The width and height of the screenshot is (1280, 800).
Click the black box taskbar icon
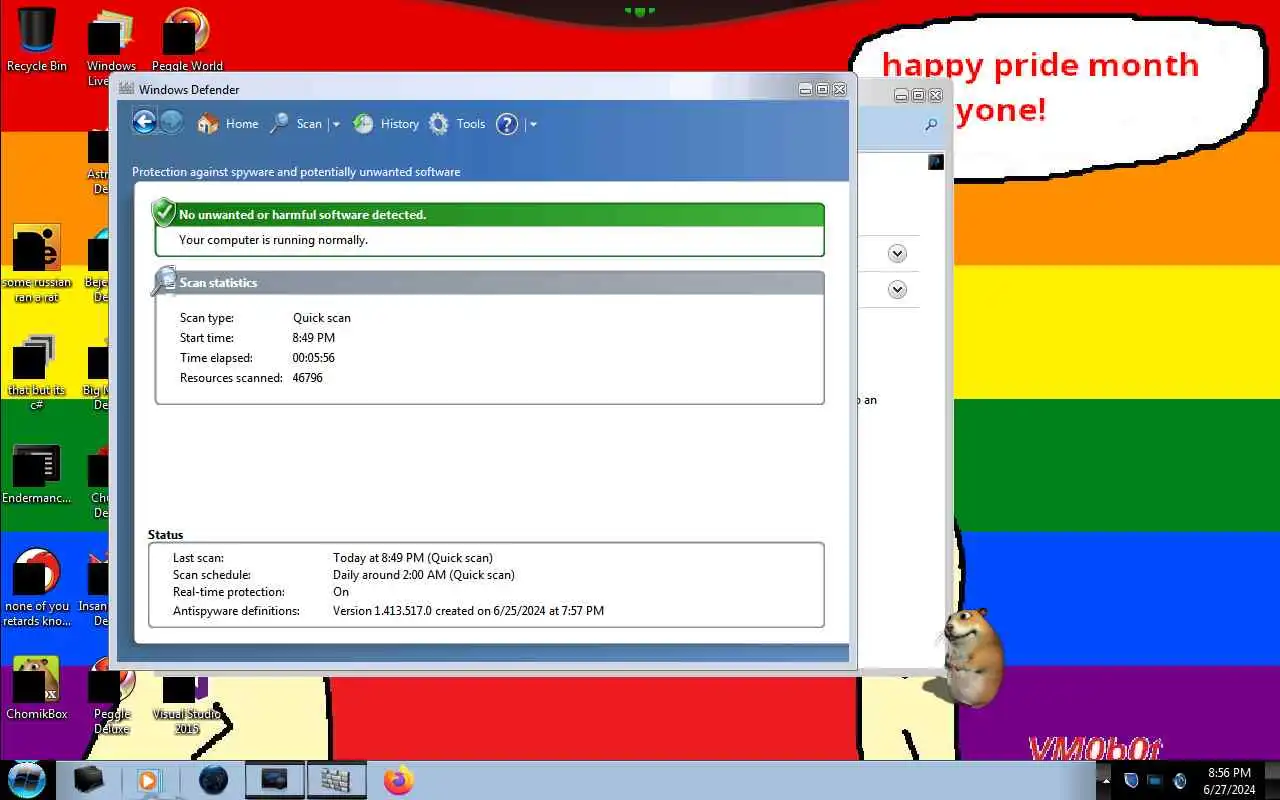click(89, 780)
